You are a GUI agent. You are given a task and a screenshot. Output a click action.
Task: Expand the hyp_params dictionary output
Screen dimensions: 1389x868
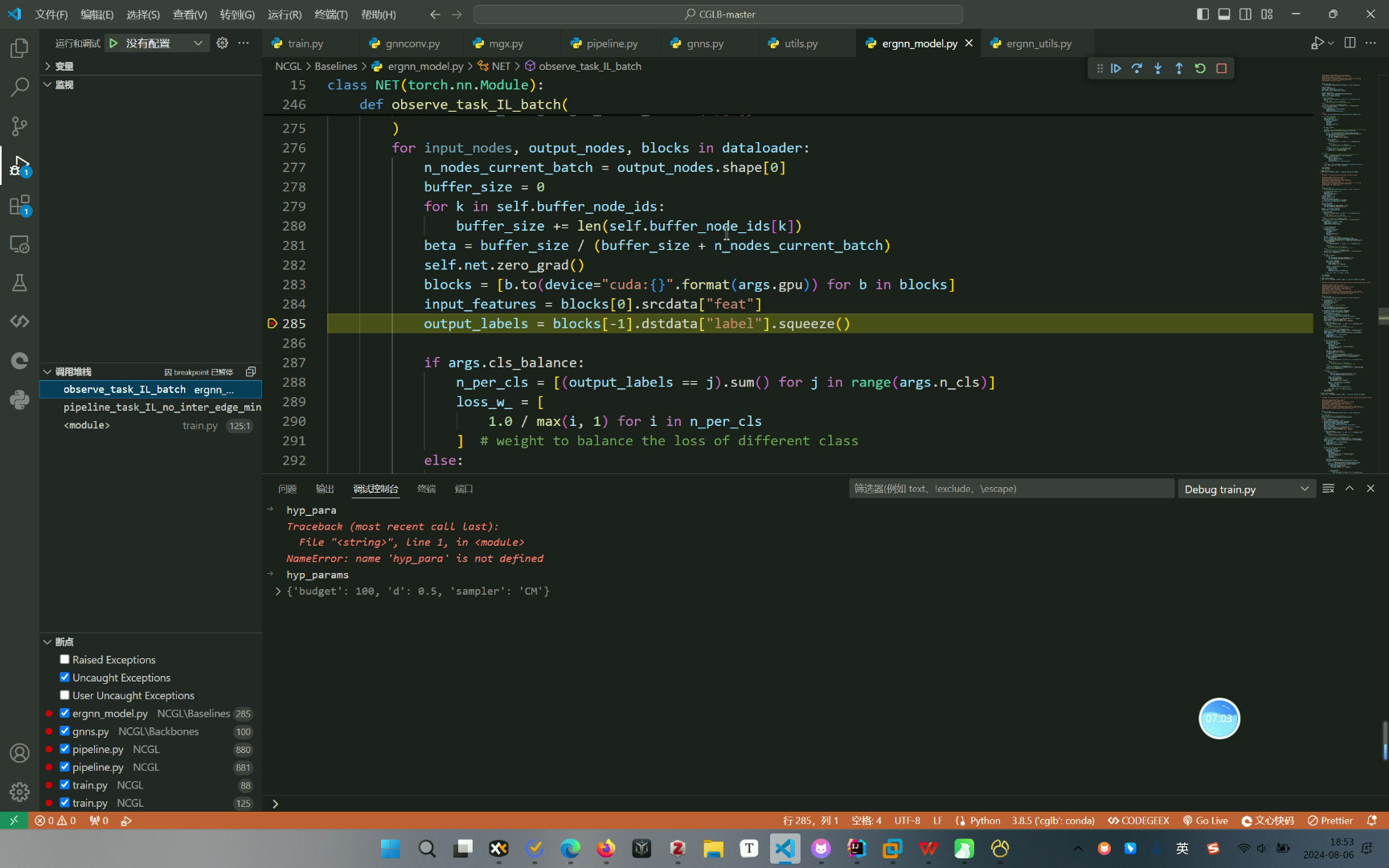point(278,592)
